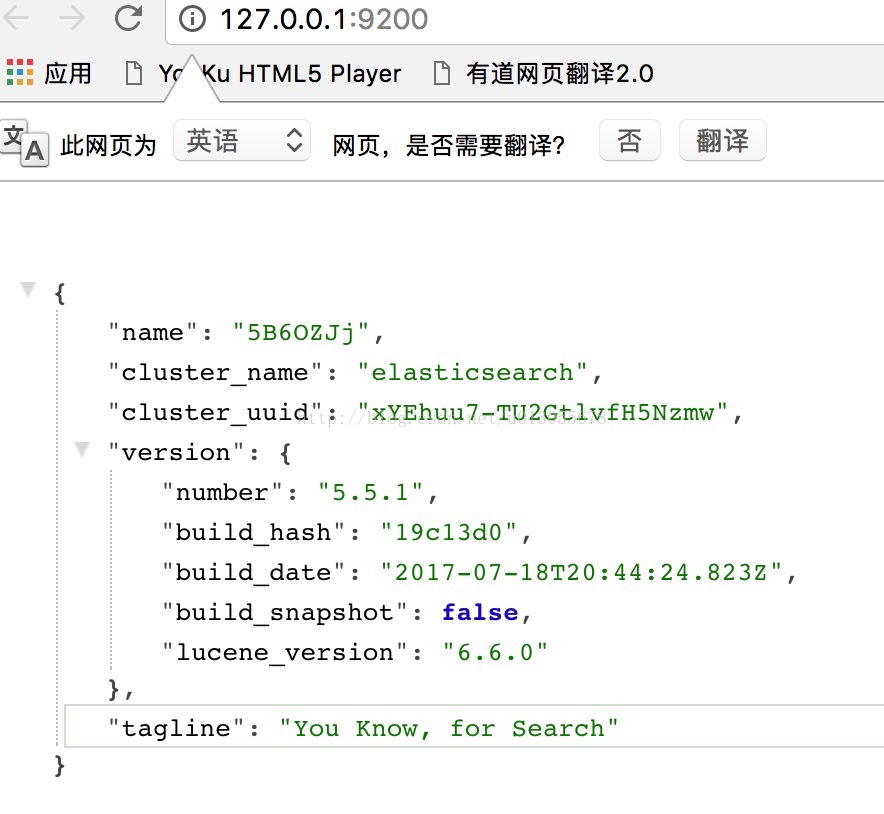Select the "cluster_name" key
The width and height of the screenshot is (884, 814).
215,372
